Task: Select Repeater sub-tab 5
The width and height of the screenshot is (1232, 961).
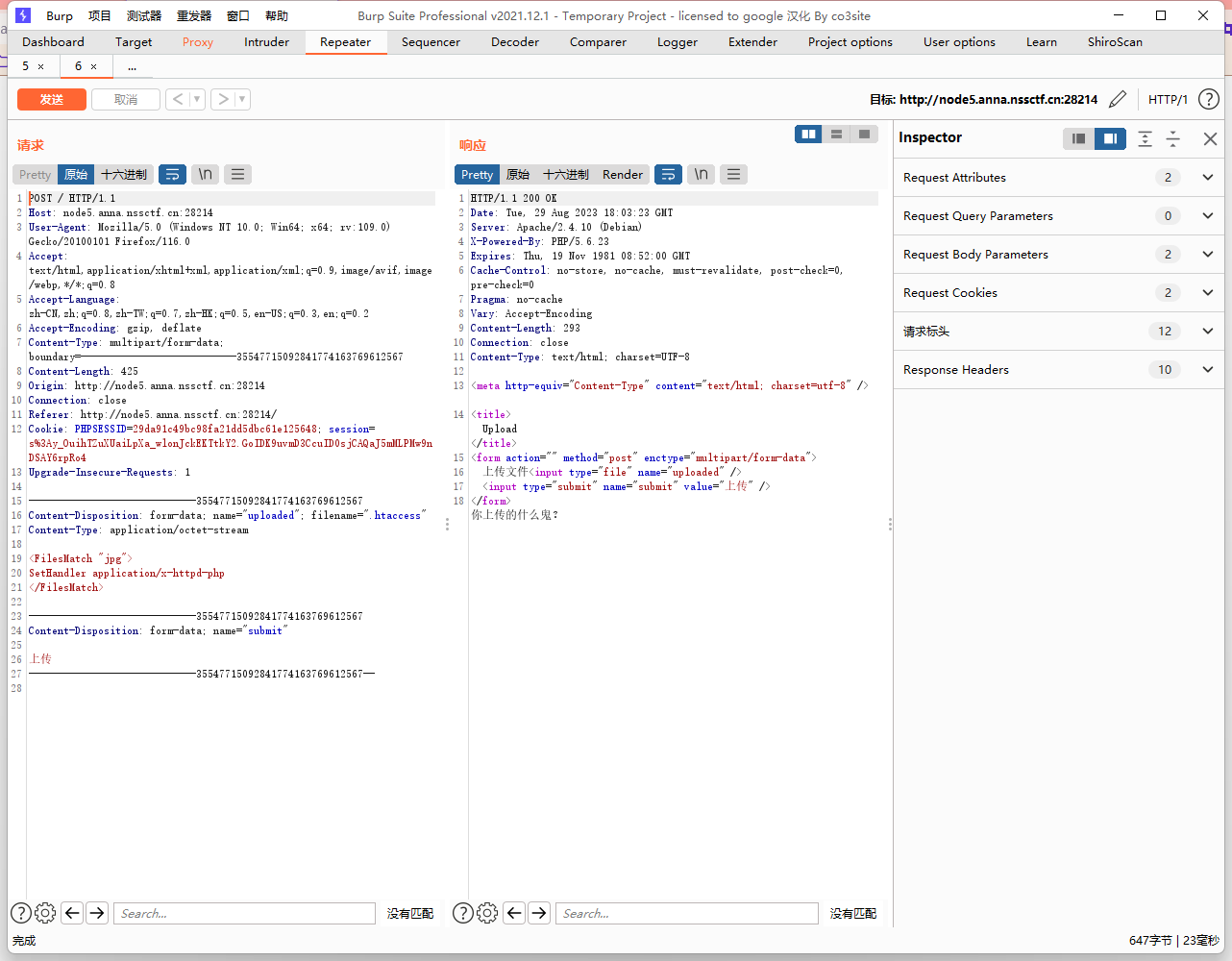Action: pyautogui.click(x=25, y=66)
